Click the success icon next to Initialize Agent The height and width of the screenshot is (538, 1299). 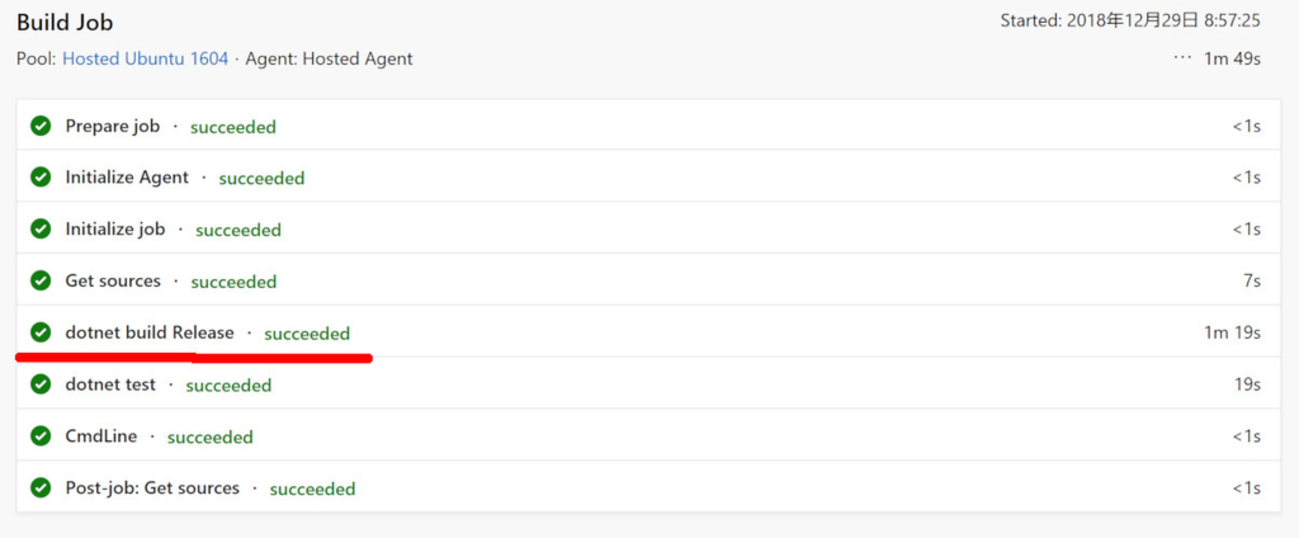[x=40, y=177]
